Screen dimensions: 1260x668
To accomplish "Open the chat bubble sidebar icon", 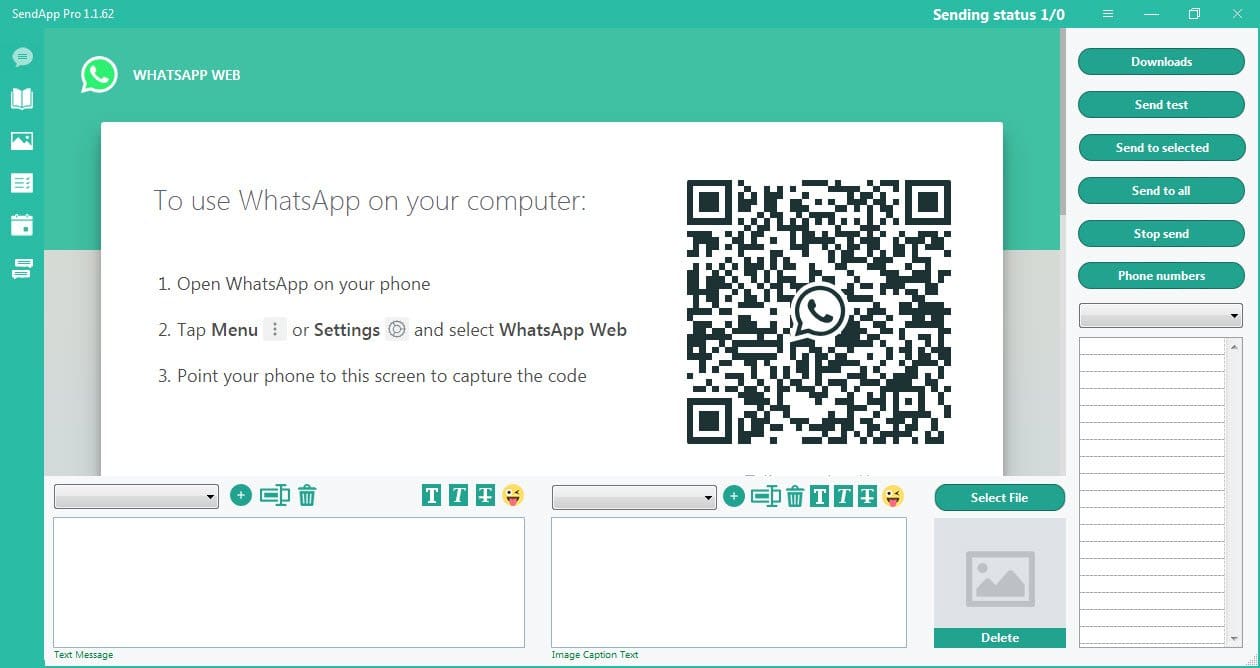I will [x=22, y=57].
